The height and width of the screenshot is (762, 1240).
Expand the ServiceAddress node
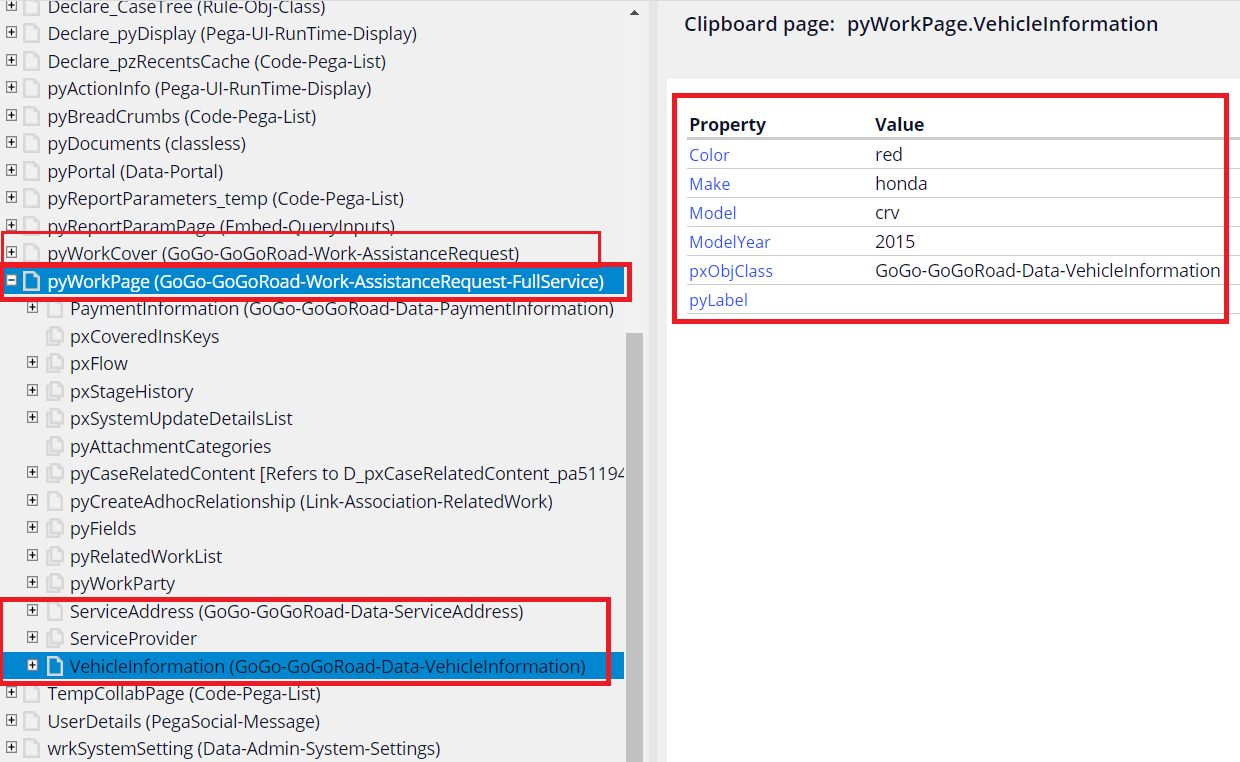pos(32,610)
